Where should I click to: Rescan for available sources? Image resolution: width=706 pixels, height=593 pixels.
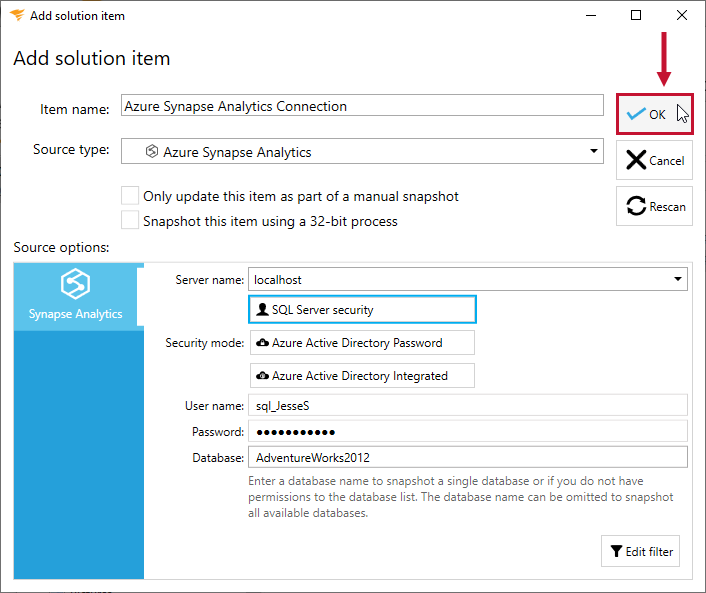point(654,206)
